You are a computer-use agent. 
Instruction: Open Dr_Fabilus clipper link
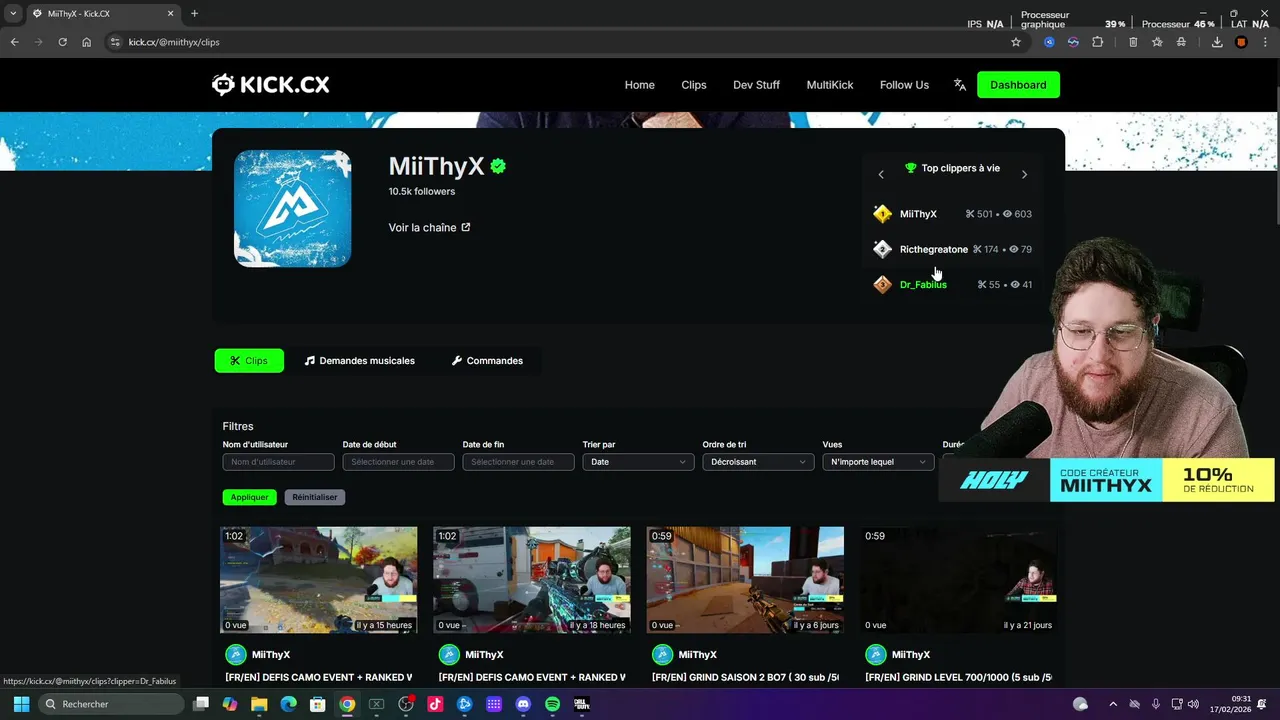[x=923, y=285]
